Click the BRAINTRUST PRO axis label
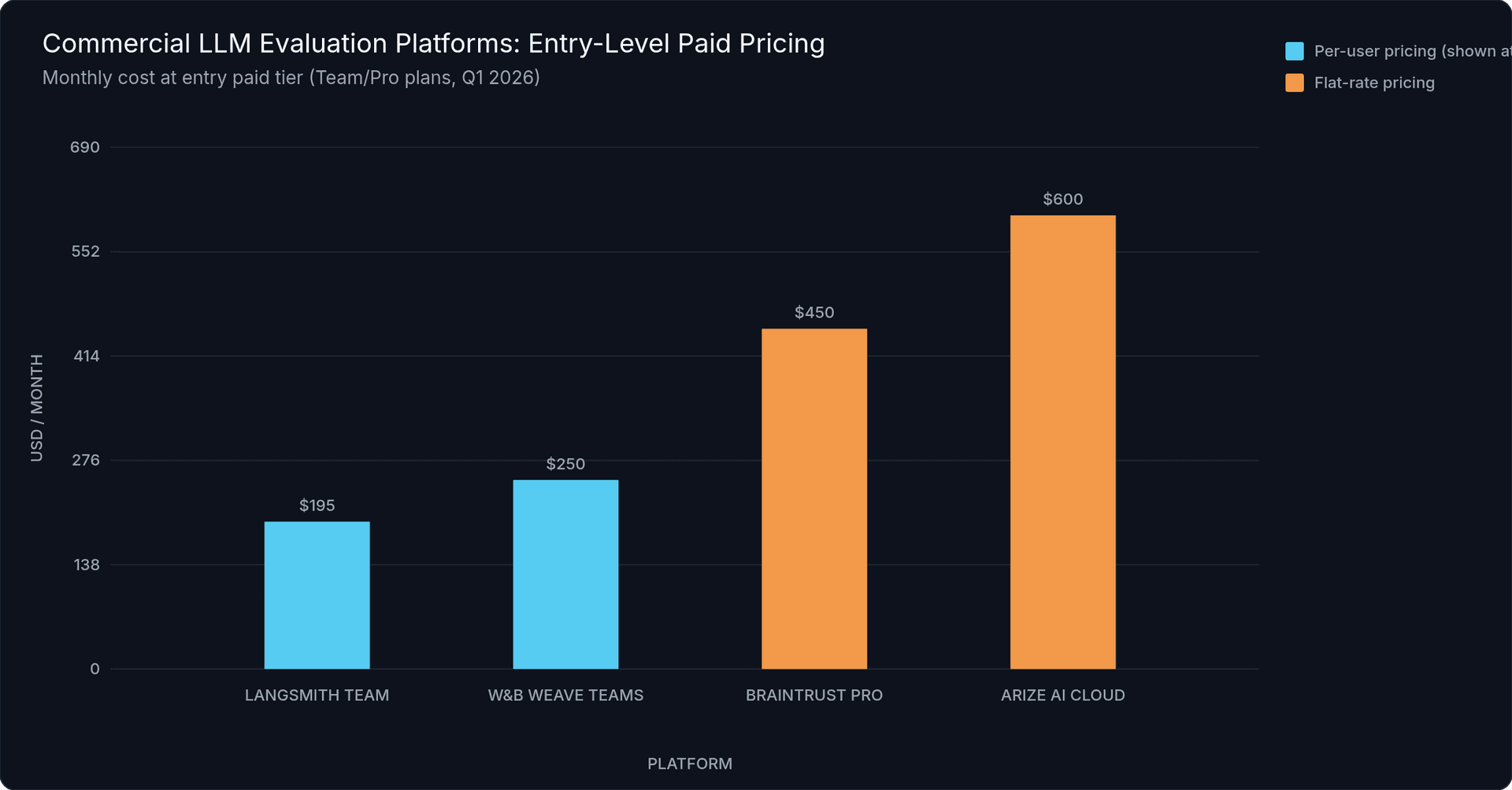 pyautogui.click(x=814, y=695)
